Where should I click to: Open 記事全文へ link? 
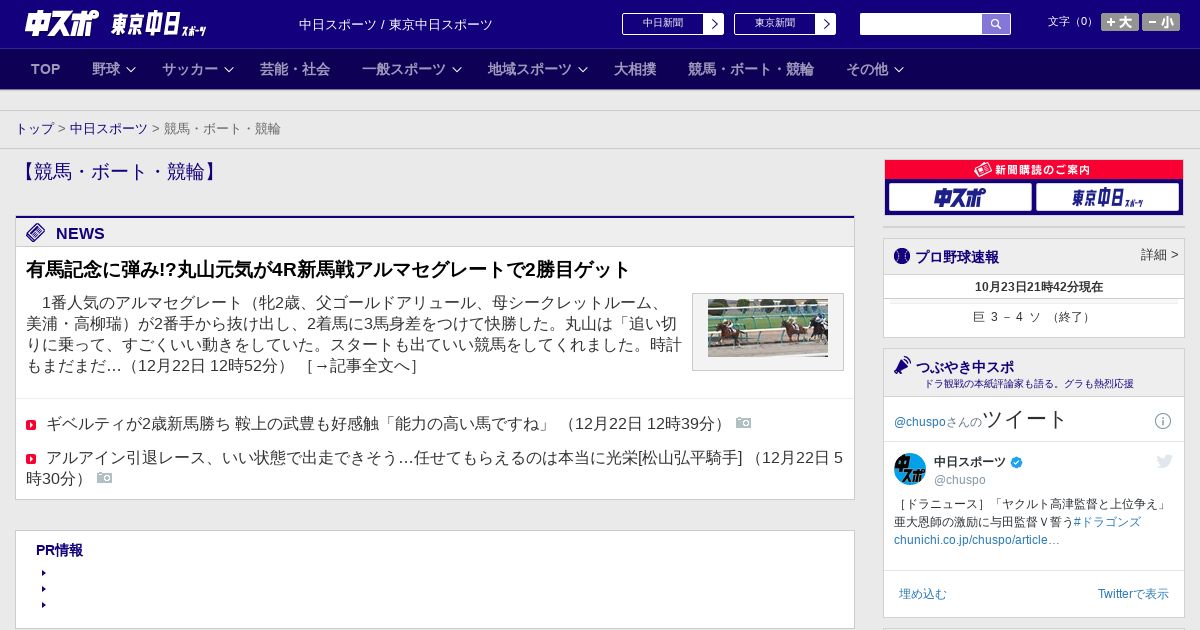(x=361, y=366)
